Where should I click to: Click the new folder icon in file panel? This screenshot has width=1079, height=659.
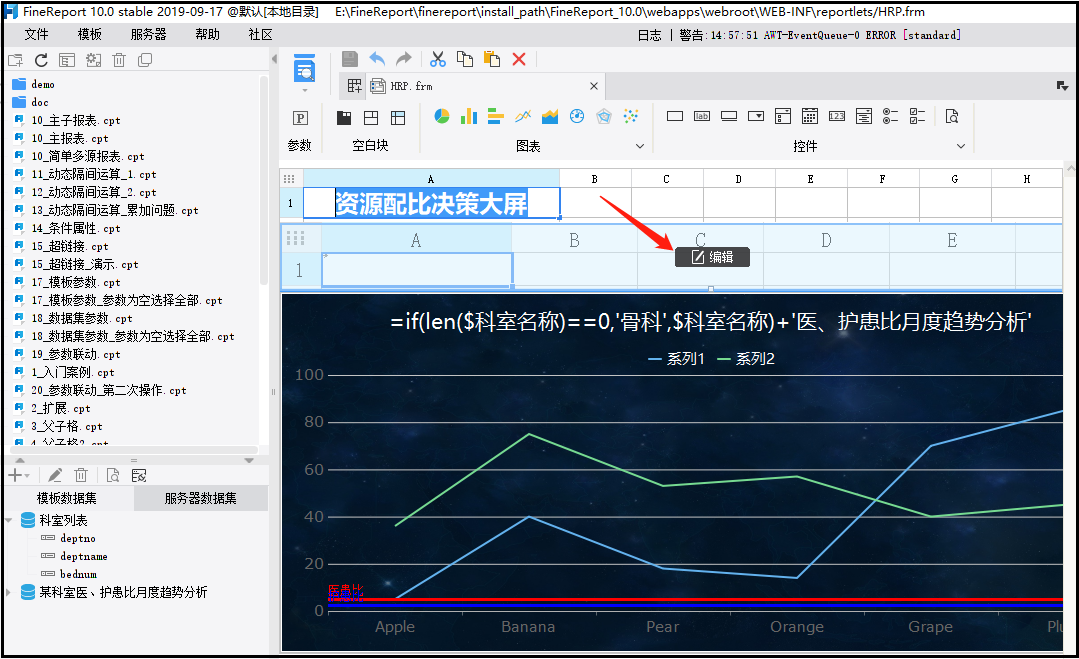pyautogui.click(x=15, y=61)
